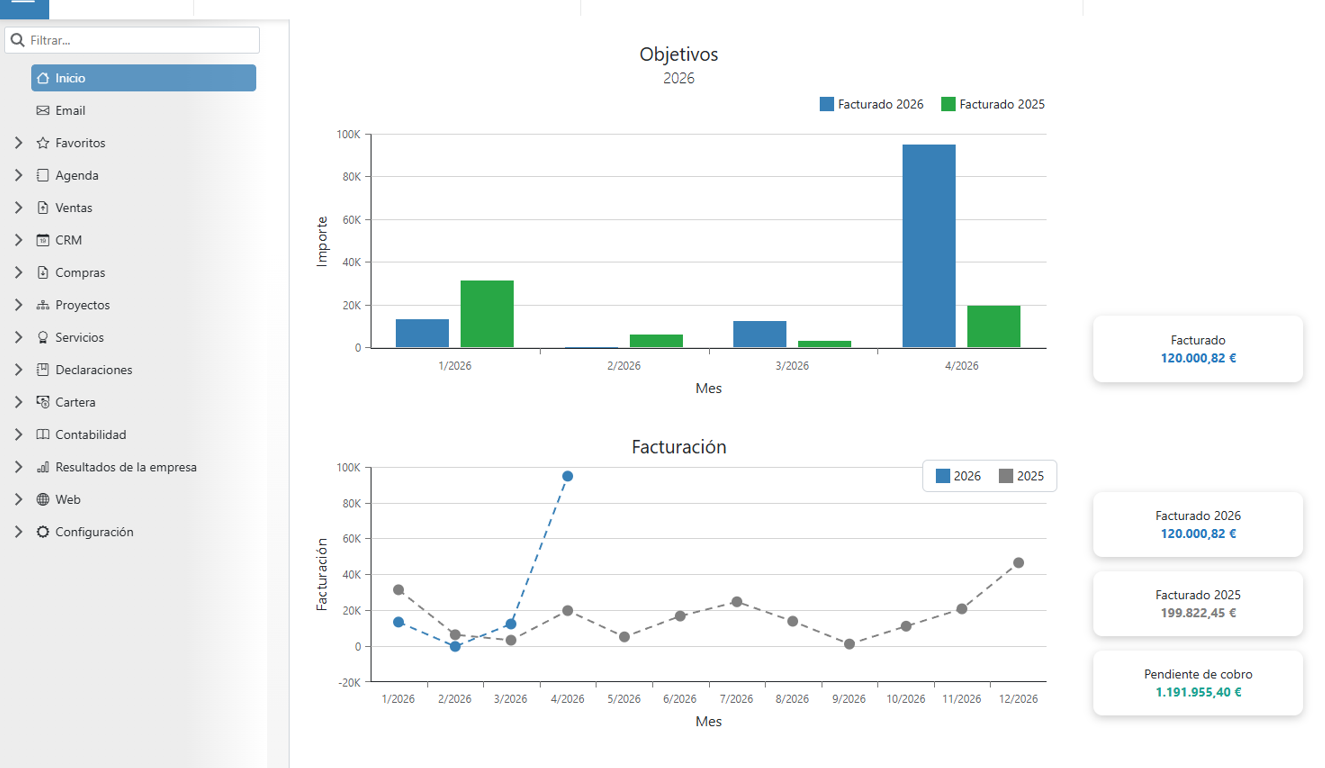Click the Web globe icon
This screenshot has width=1325, height=768.
tap(42, 500)
